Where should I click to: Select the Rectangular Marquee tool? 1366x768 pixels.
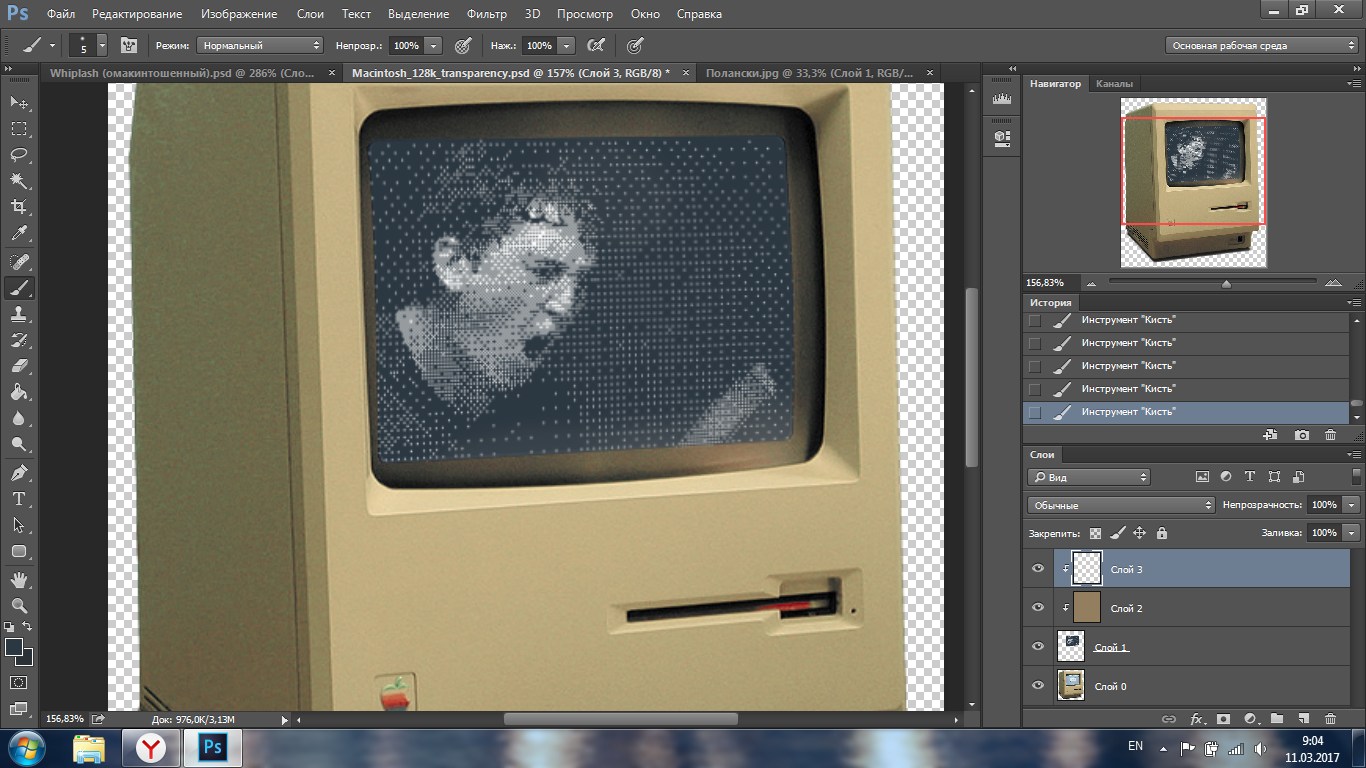pos(19,129)
